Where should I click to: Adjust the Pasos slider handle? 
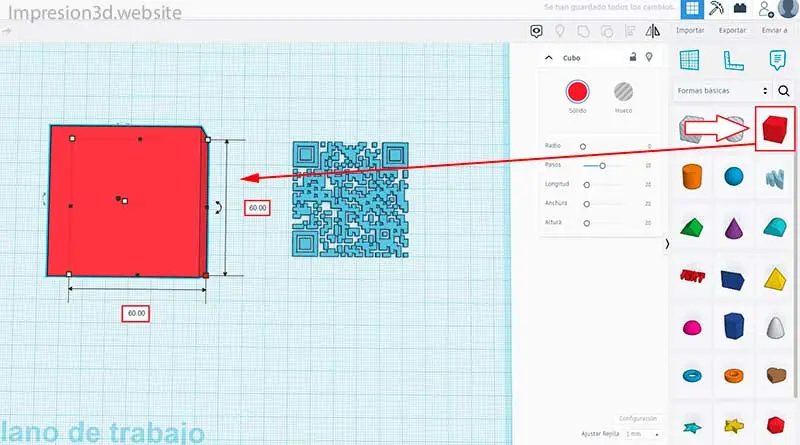603,166
